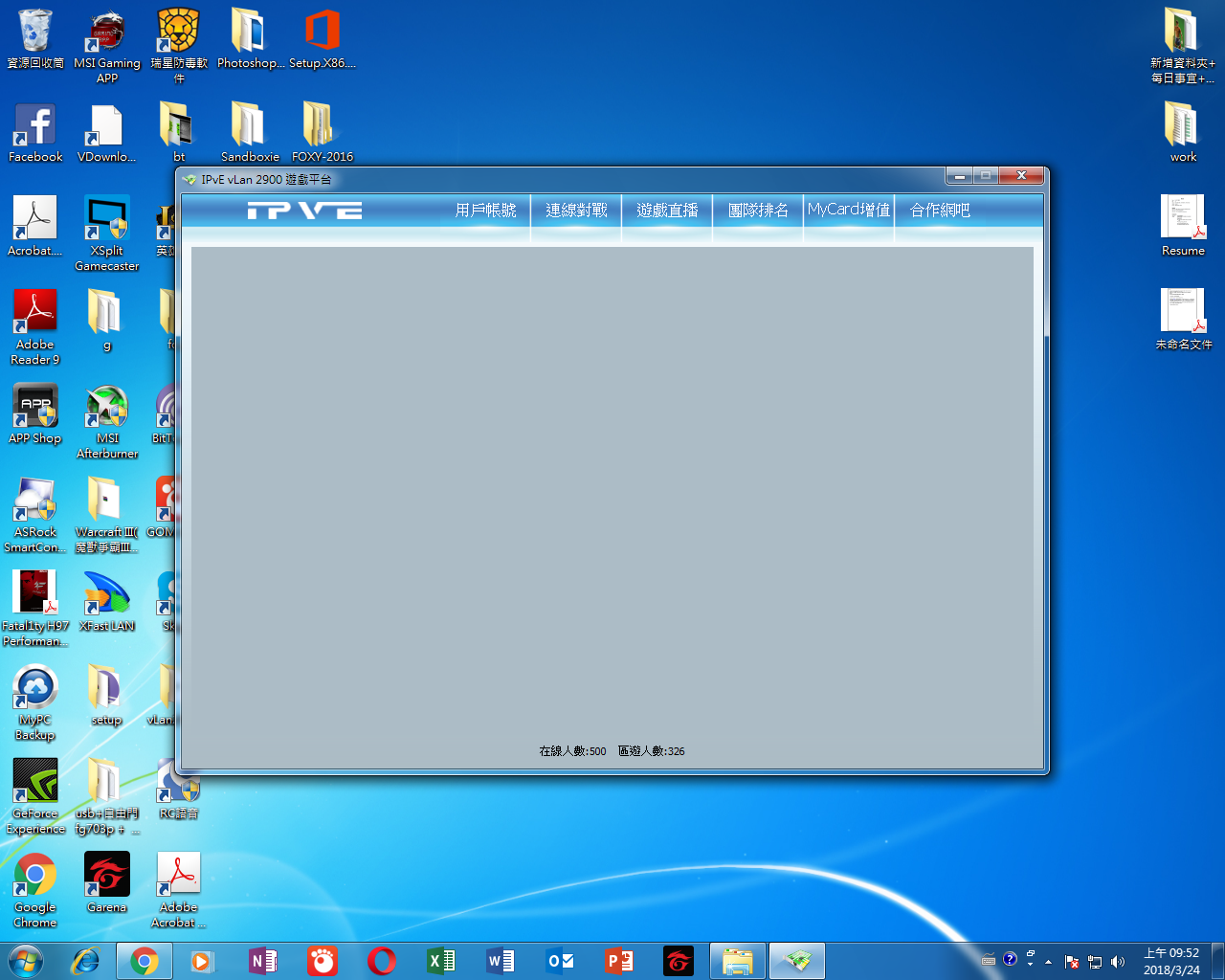Click the IPvE vLan taskbar button
Image resolution: width=1225 pixels, height=980 pixels.
click(x=797, y=961)
